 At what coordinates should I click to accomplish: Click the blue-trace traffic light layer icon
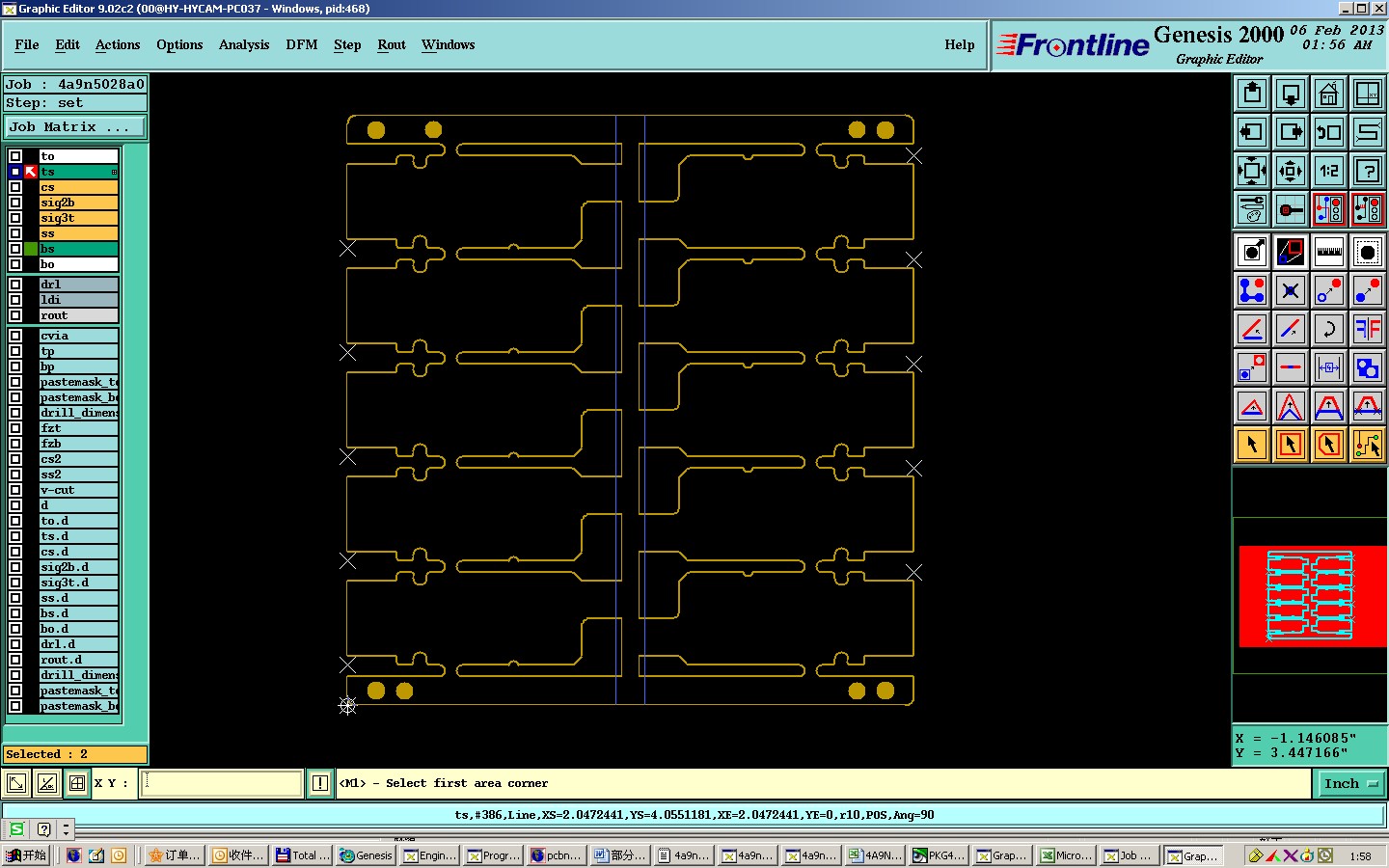click(1329, 209)
